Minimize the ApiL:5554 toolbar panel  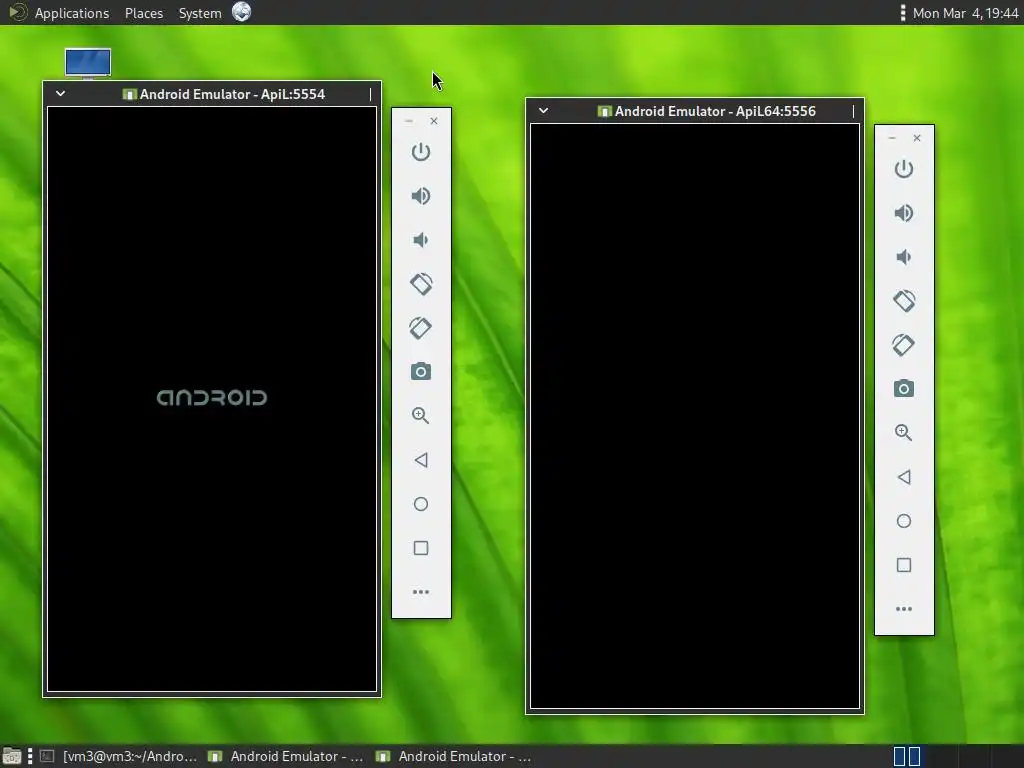click(x=409, y=121)
